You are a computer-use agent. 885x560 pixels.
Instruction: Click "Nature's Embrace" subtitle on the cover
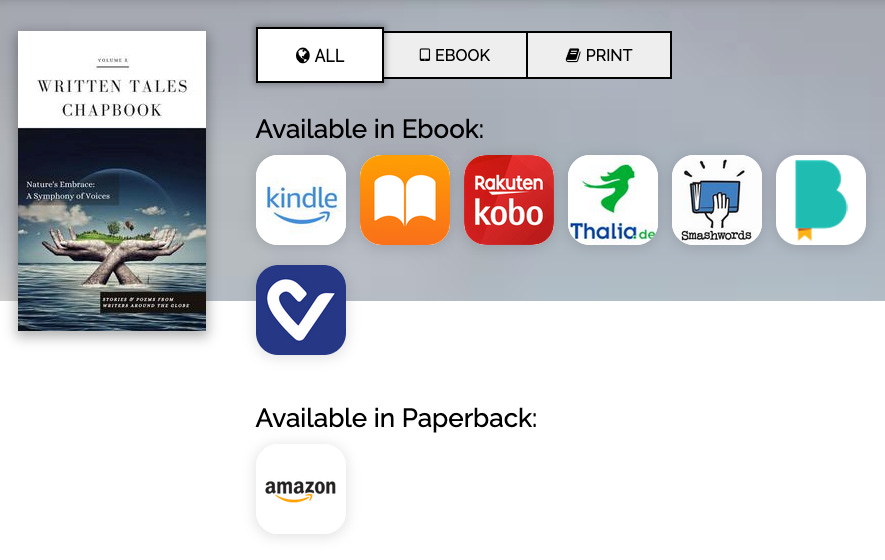(x=68, y=190)
